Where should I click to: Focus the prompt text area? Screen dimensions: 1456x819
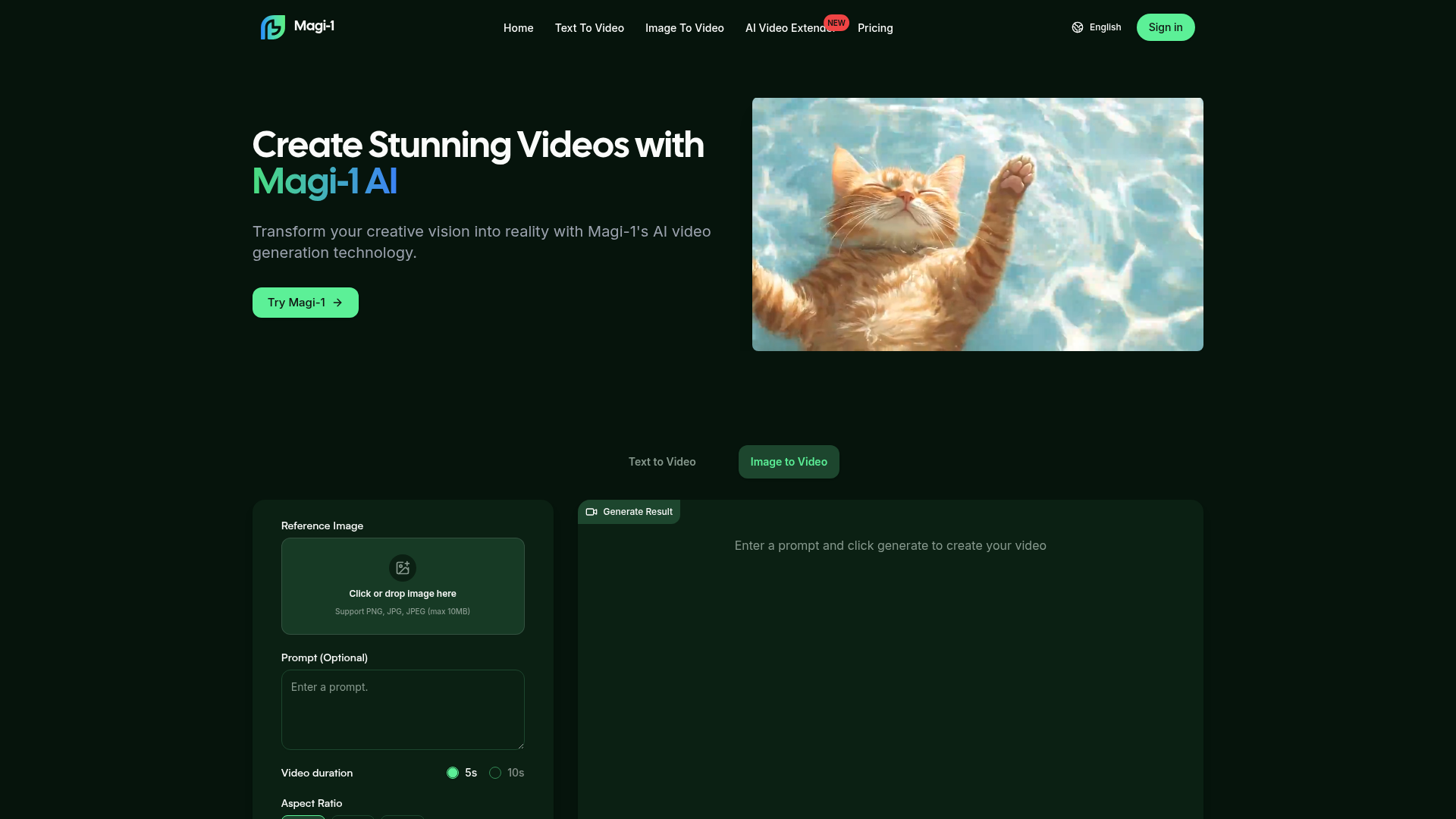403,710
